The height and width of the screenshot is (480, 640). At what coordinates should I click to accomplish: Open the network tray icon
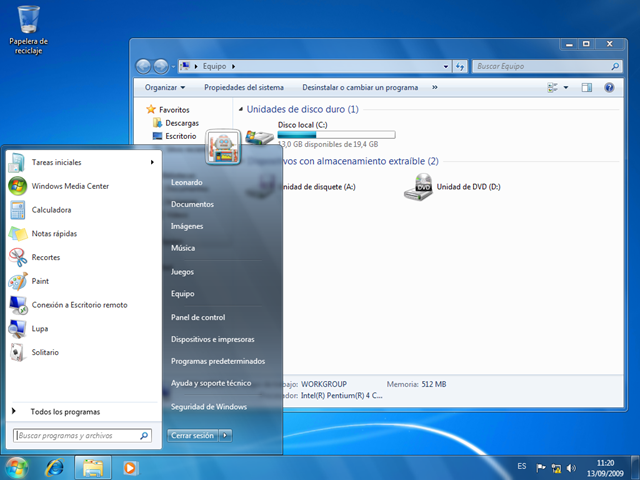pyautogui.click(x=556, y=468)
